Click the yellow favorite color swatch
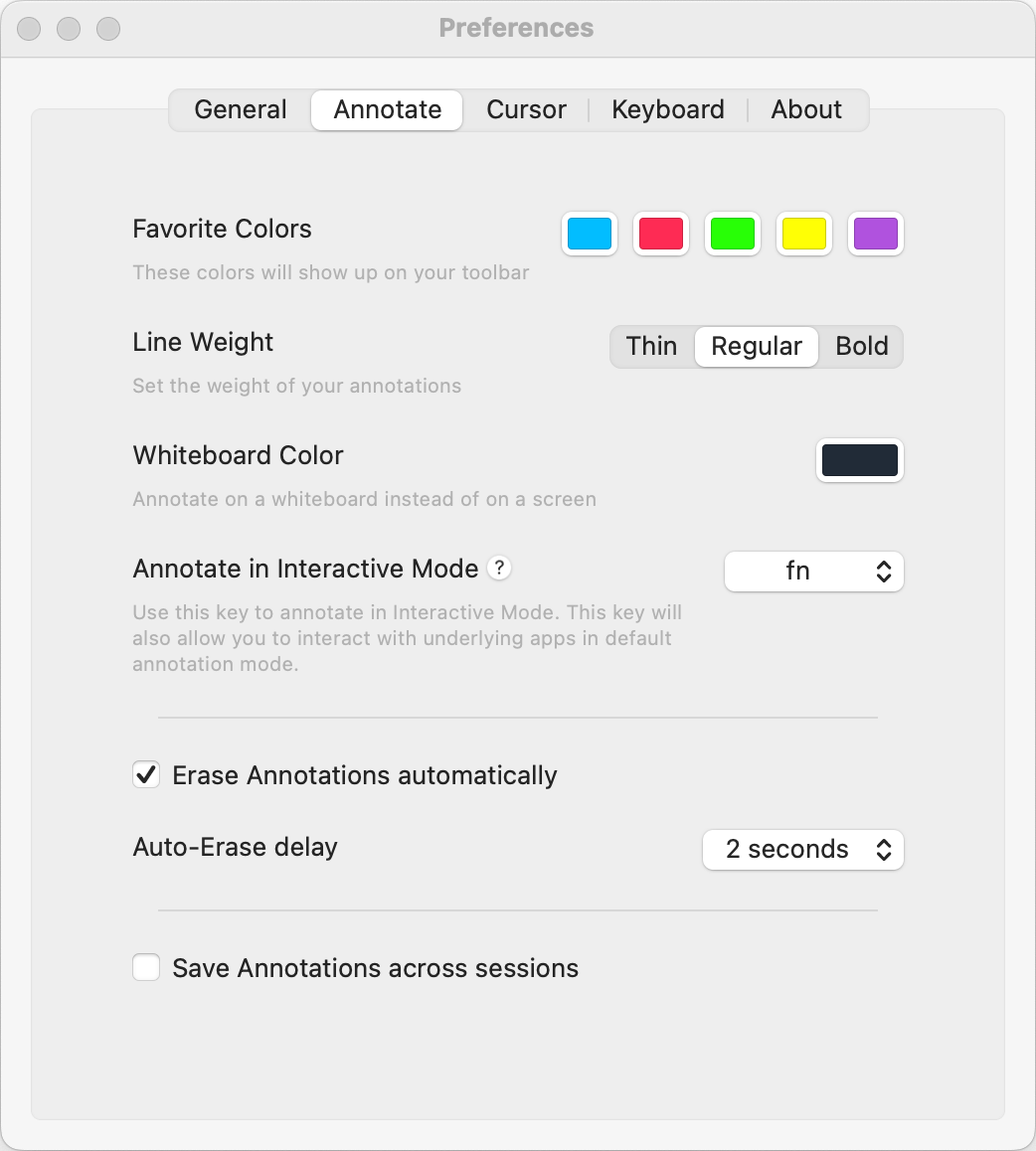The height and width of the screenshot is (1151, 1036). 804,235
